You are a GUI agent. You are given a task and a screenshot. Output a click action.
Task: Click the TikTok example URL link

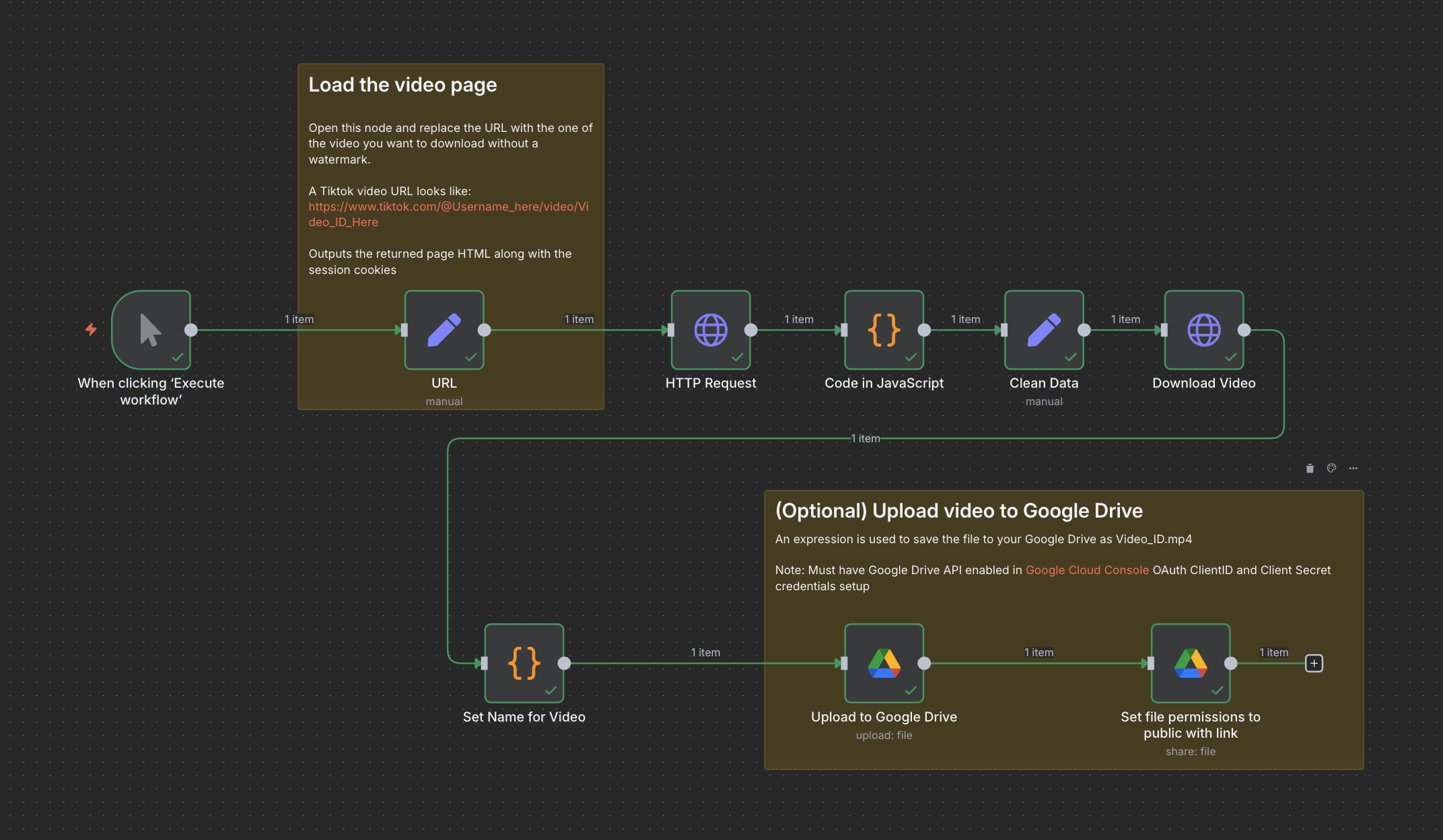tap(448, 207)
